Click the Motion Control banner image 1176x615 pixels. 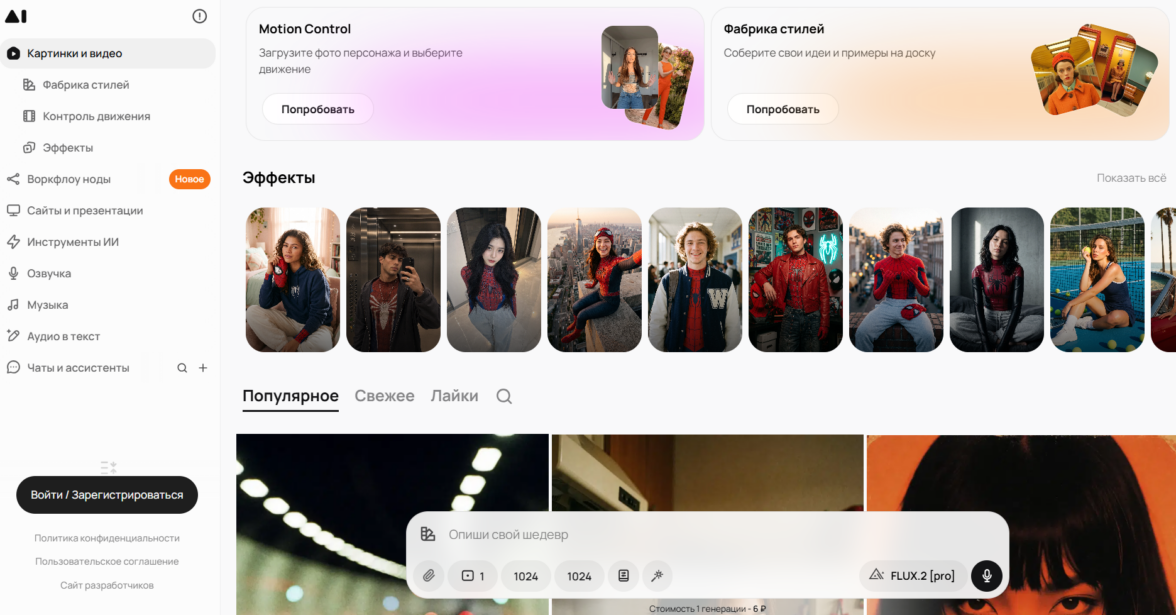648,76
